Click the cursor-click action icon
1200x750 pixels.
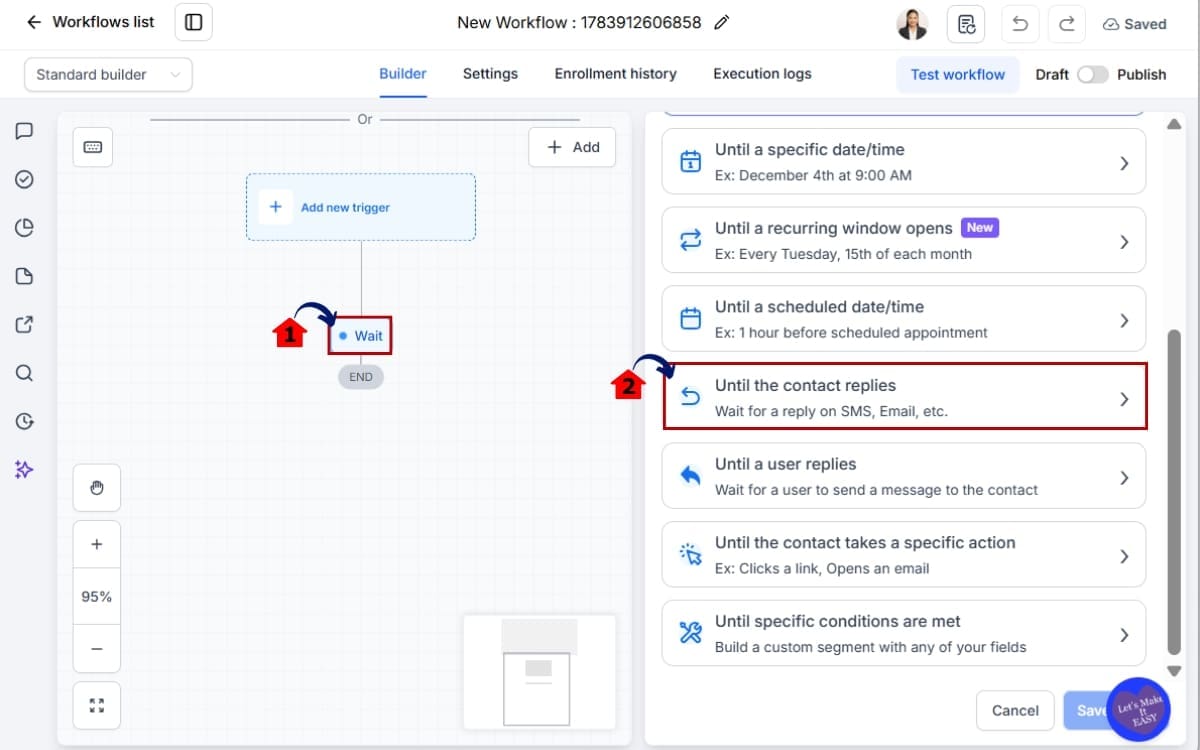pyautogui.click(x=690, y=554)
